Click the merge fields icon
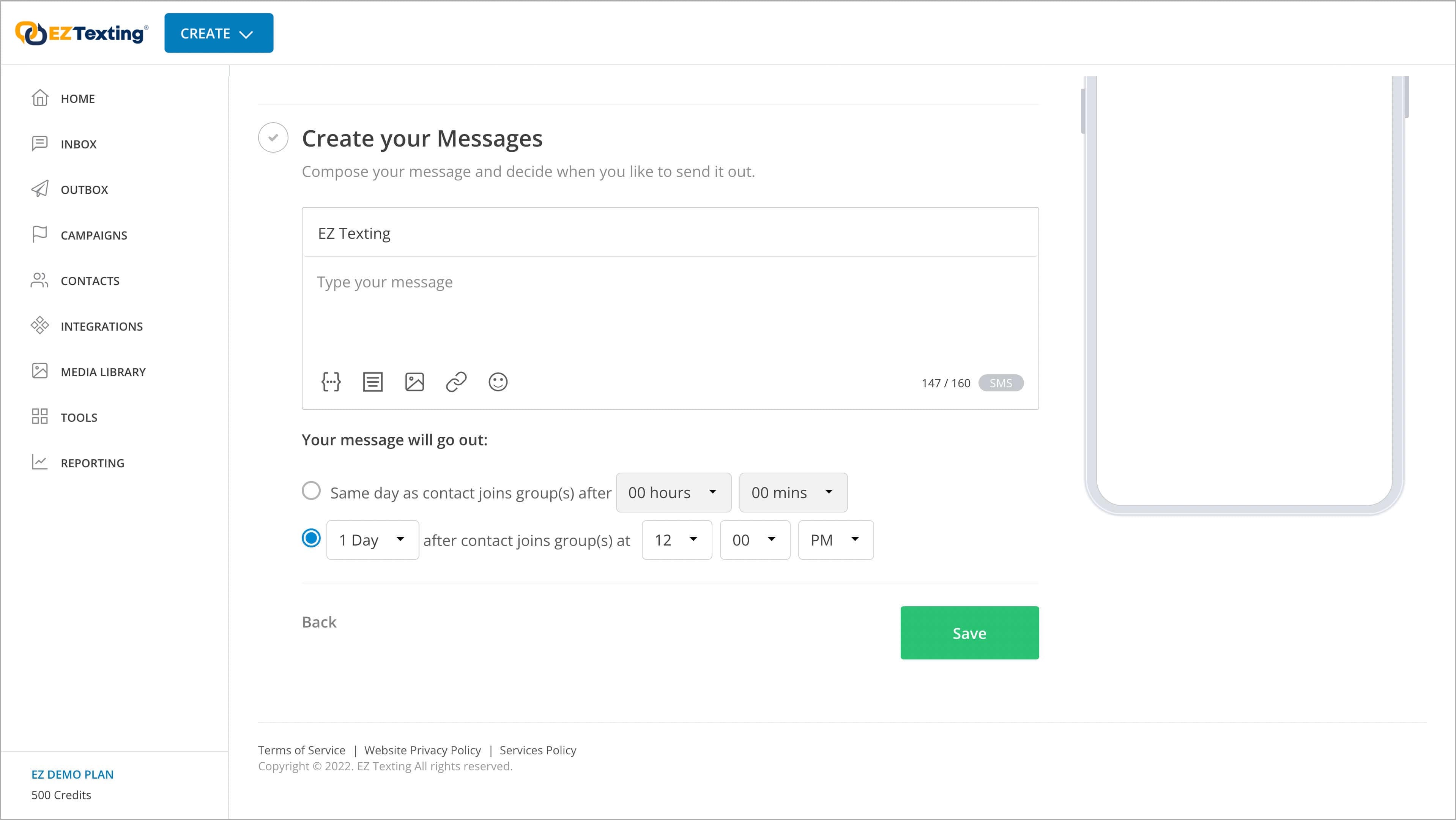Screen dimensions: 1456x820 pos(331,381)
